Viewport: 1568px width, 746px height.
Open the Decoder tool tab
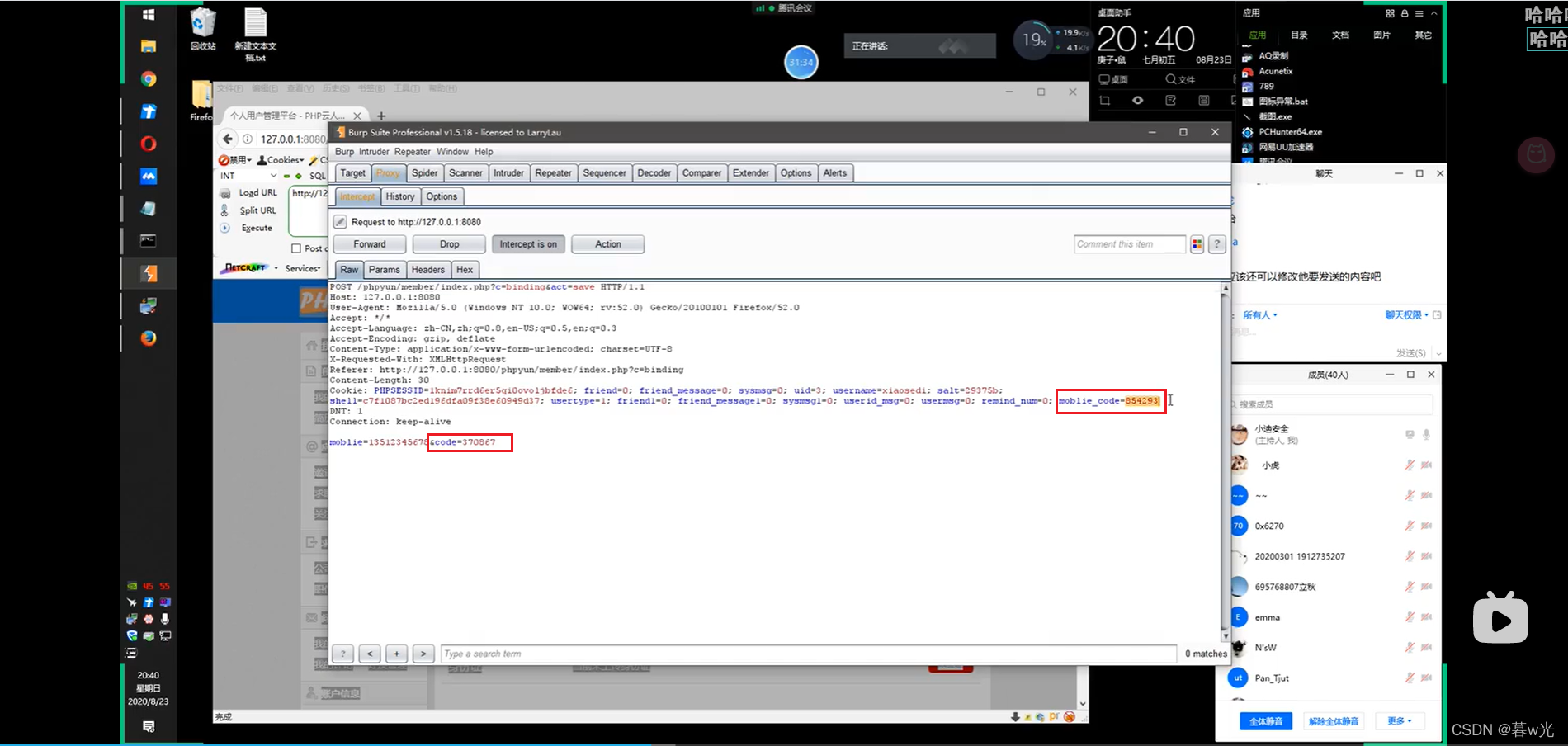click(x=654, y=173)
